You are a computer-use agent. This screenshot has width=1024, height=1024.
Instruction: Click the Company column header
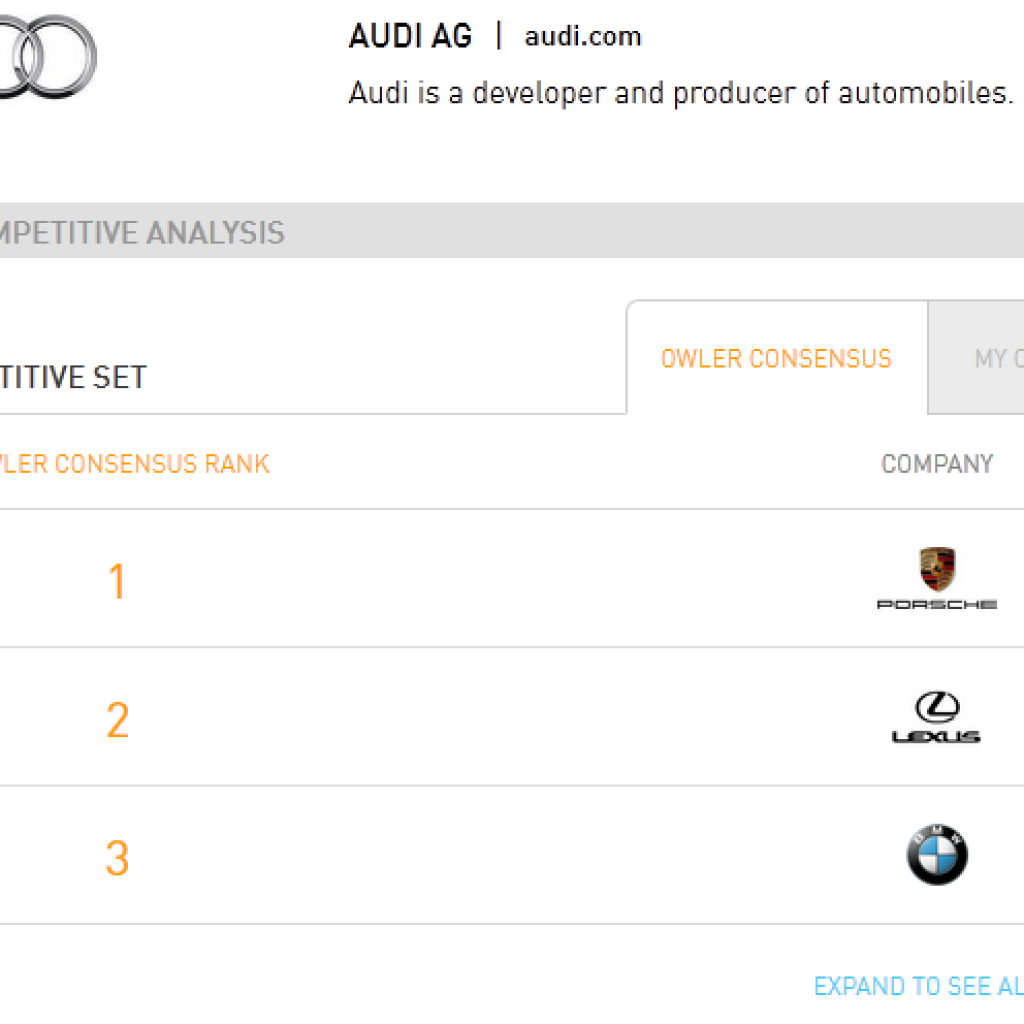[937, 464]
